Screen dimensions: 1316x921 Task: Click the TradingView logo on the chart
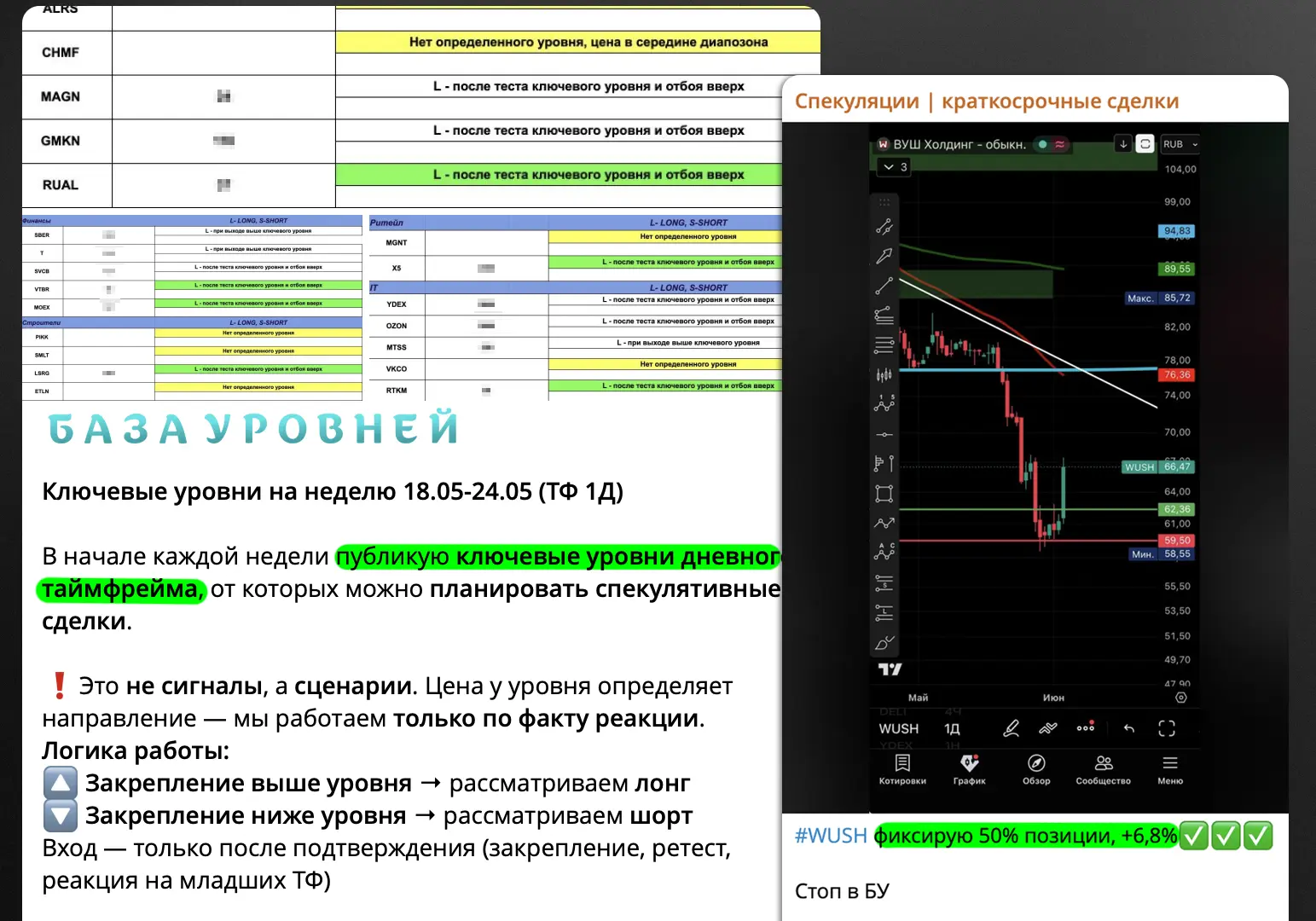890,669
